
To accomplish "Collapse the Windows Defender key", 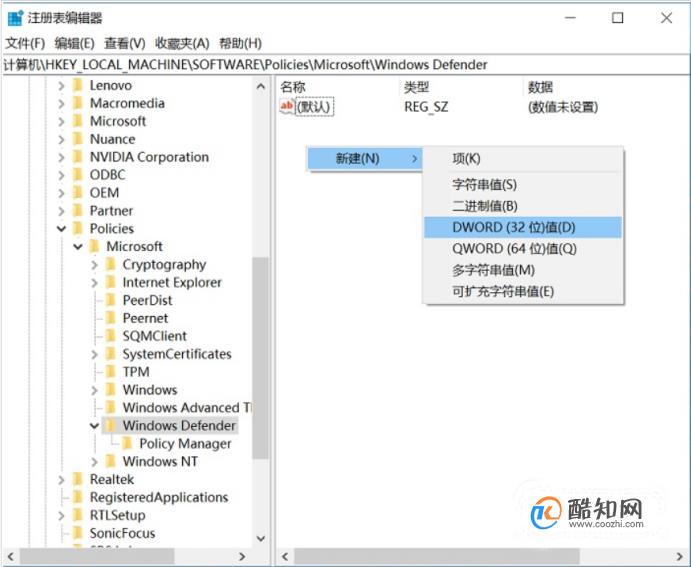I will 94,426.
